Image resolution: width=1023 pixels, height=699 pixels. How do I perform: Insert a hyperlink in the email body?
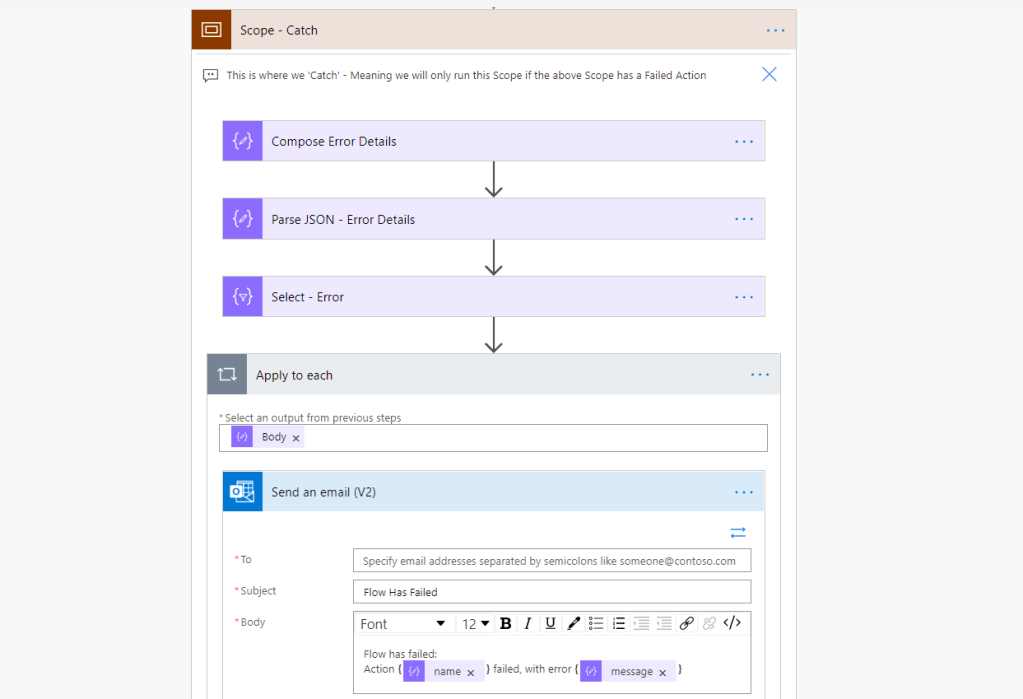pyautogui.click(x=687, y=623)
